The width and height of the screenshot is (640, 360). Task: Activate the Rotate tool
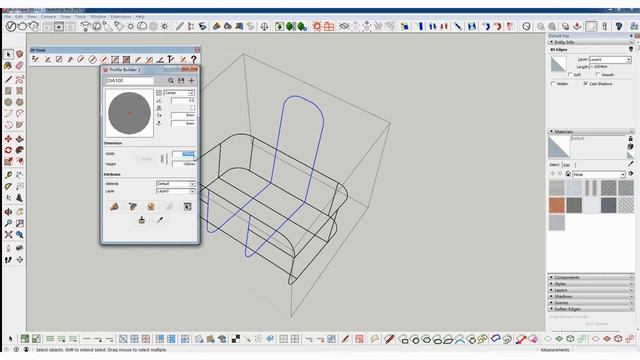[8, 150]
